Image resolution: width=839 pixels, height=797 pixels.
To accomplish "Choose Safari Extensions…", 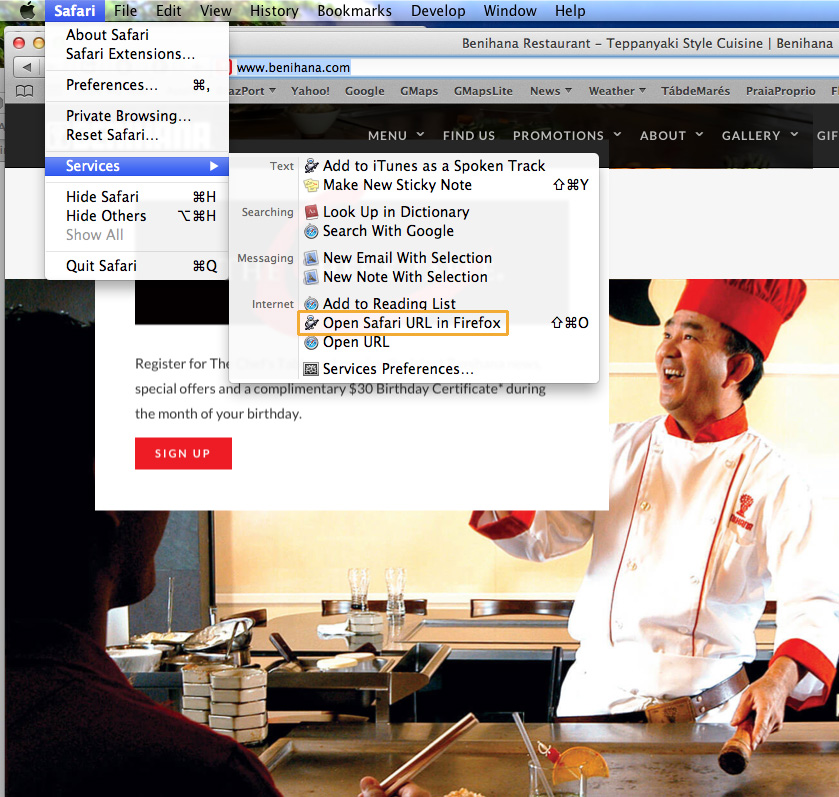I will tap(137, 54).
